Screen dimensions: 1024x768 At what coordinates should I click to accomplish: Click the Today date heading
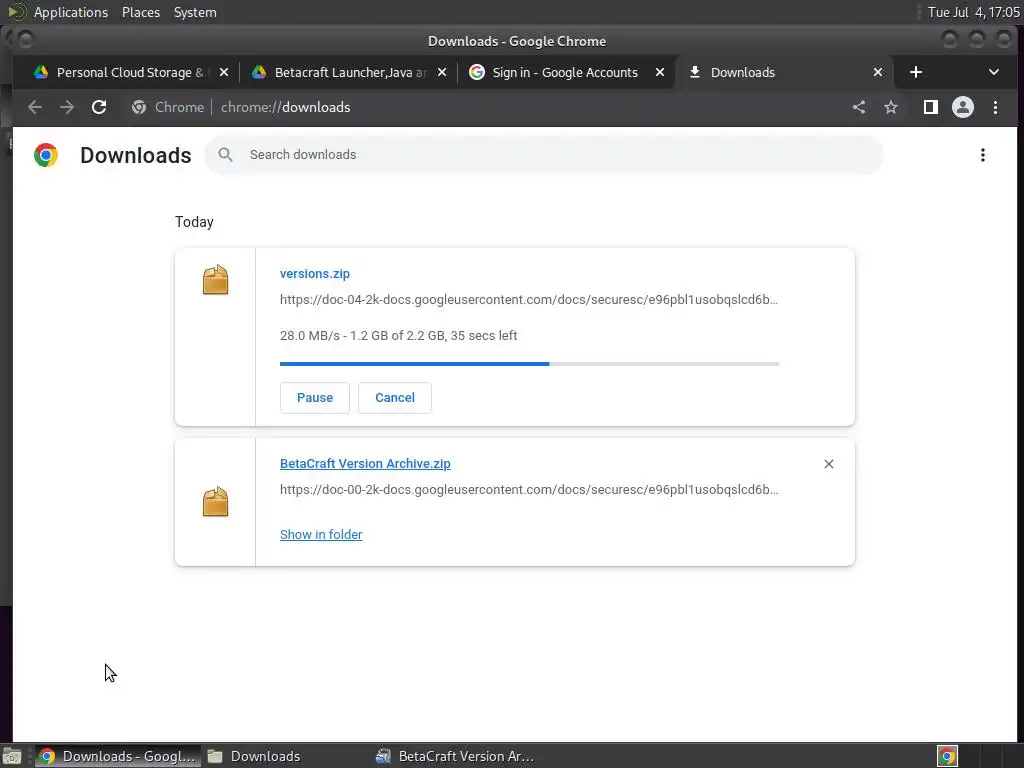click(x=194, y=222)
